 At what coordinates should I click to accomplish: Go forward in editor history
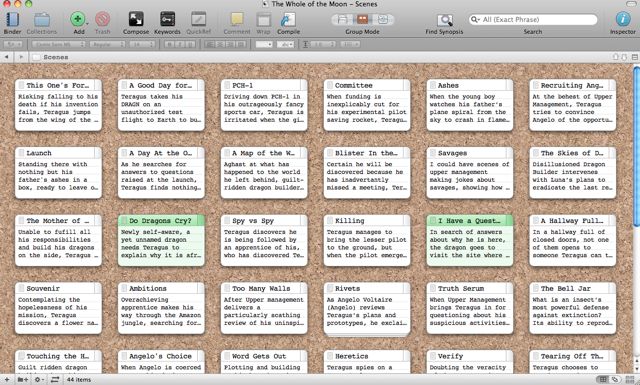21,57
